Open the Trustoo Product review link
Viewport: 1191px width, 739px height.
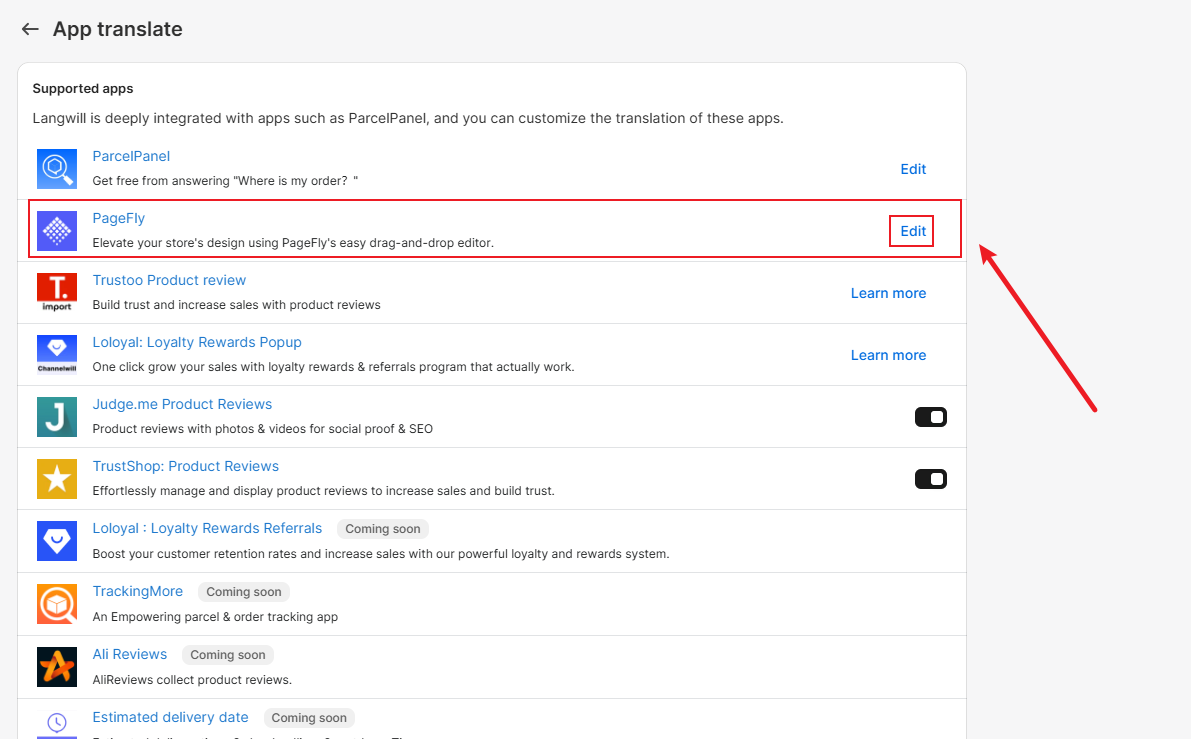[x=169, y=280]
